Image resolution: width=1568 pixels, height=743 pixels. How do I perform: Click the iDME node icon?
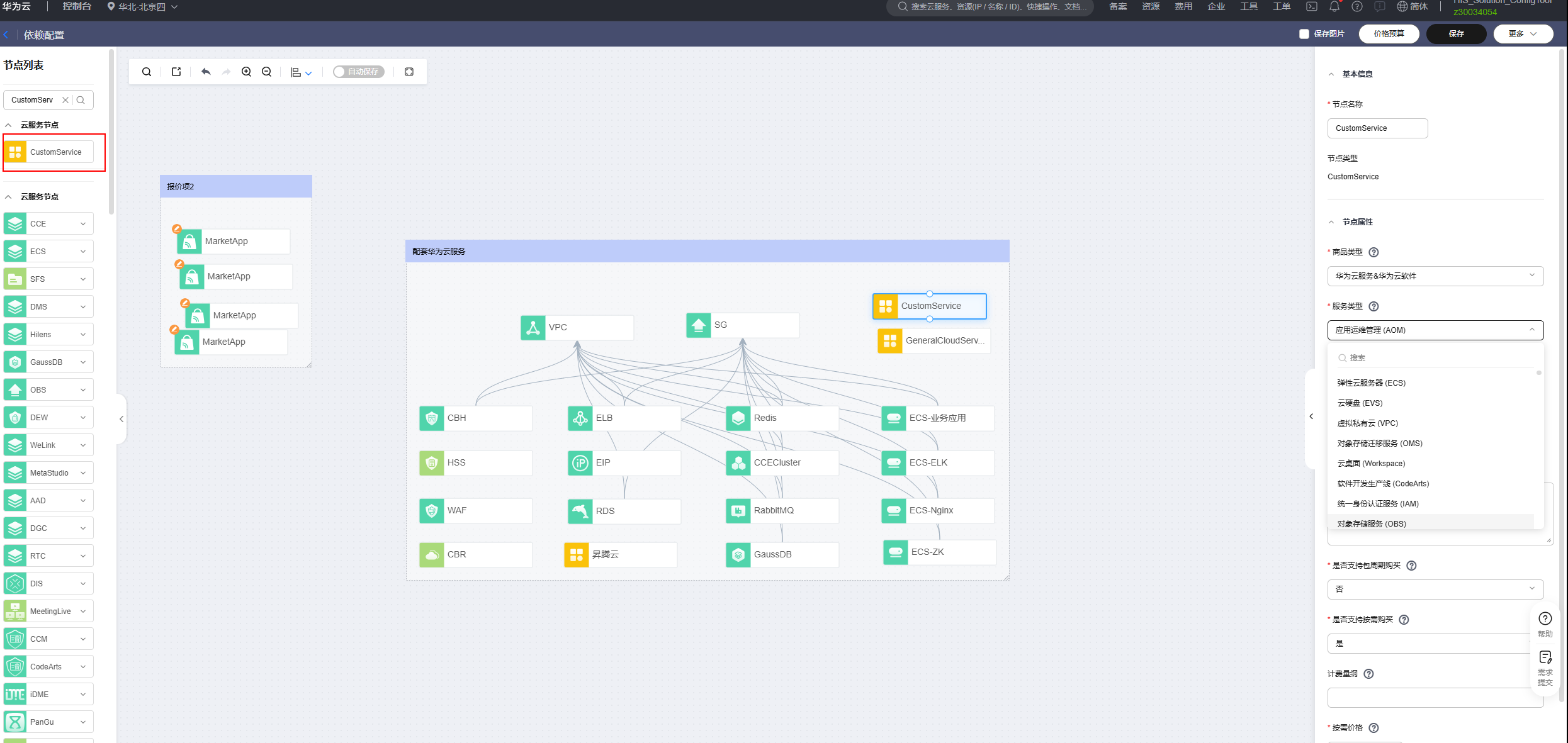click(15, 695)
